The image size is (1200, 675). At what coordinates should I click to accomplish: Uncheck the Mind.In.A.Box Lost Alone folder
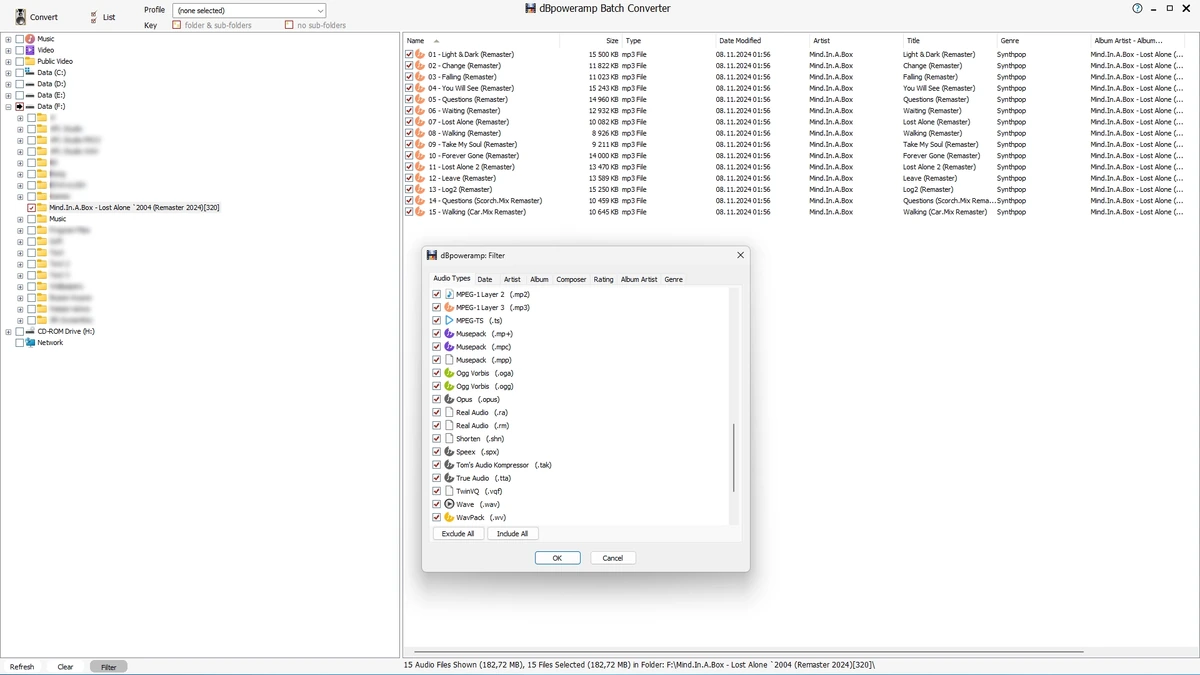click(x=31, y=207)
